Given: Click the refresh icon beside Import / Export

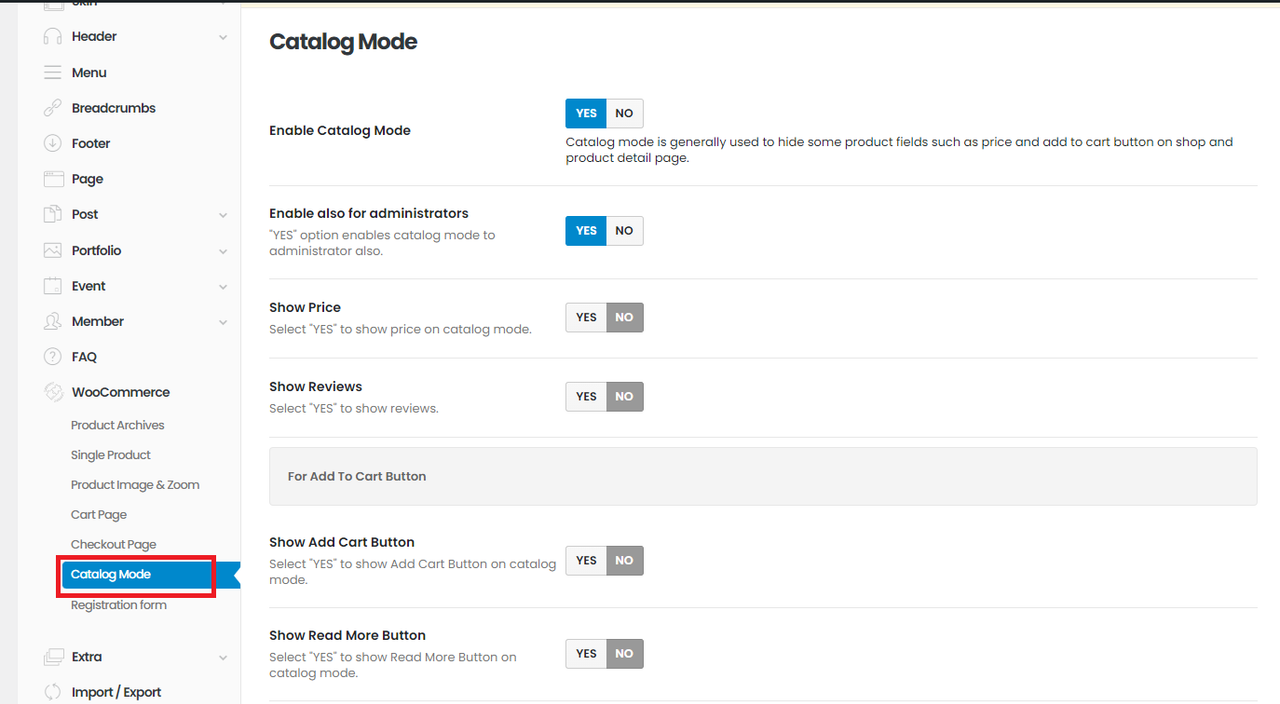Looking at the screenshot, I should (x=53, y=692).
